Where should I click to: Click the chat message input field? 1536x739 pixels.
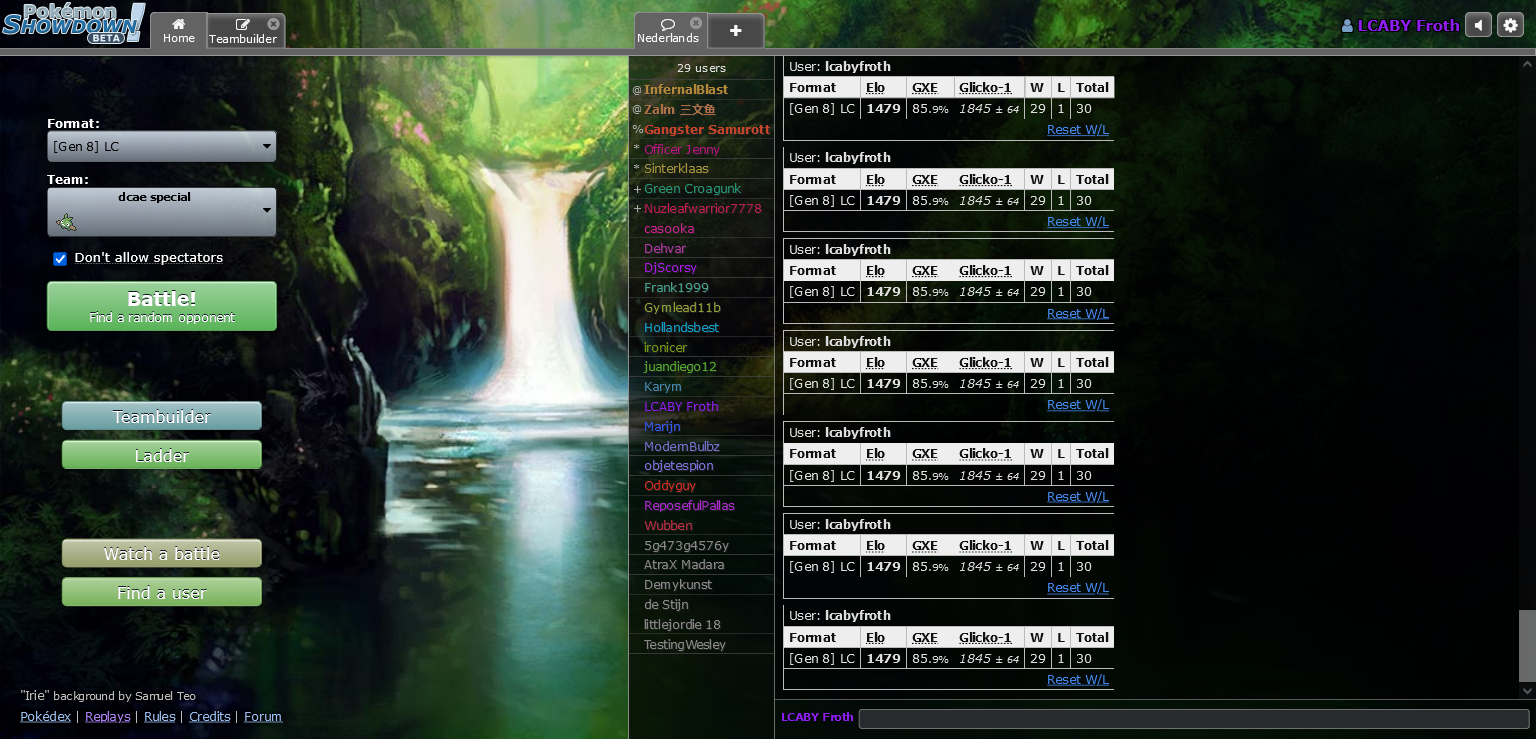point(1194,719)
